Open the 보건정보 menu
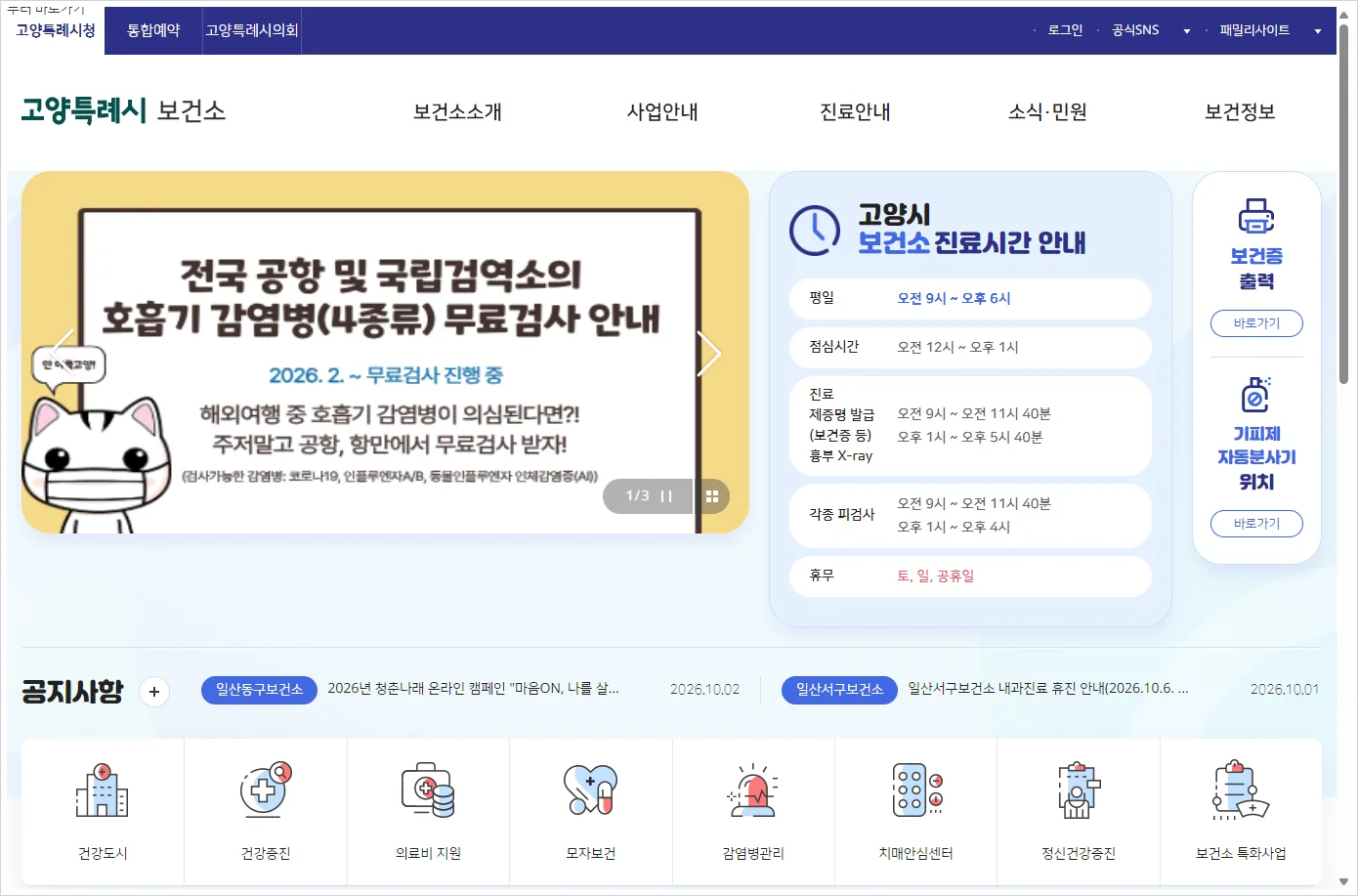This screenshot has width=1358, height=896. 1240,112
